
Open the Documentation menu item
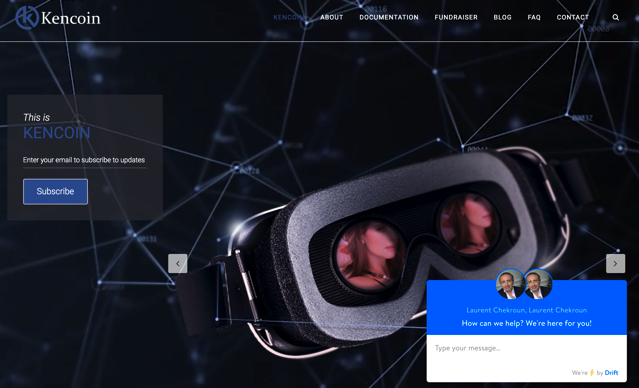click(389, 17)
